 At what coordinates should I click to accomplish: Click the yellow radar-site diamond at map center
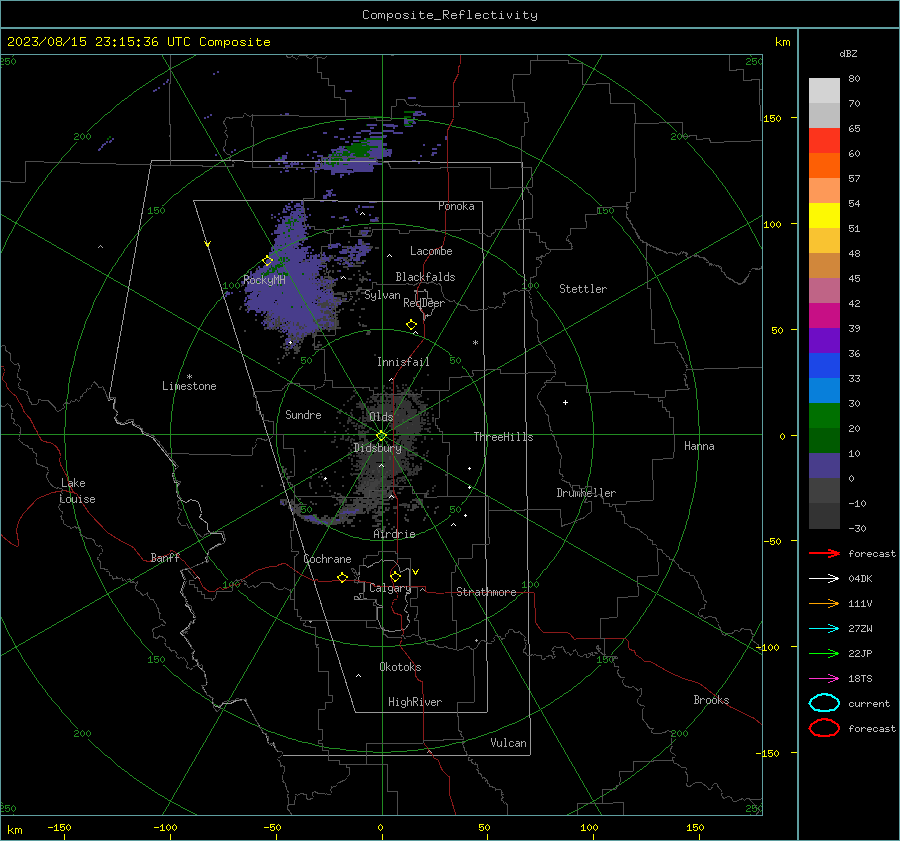click(x=382, y=436)
